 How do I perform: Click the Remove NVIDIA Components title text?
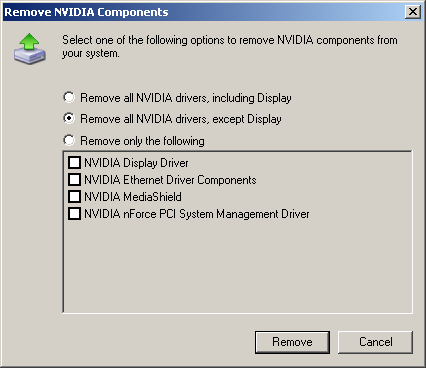point(86,12)
